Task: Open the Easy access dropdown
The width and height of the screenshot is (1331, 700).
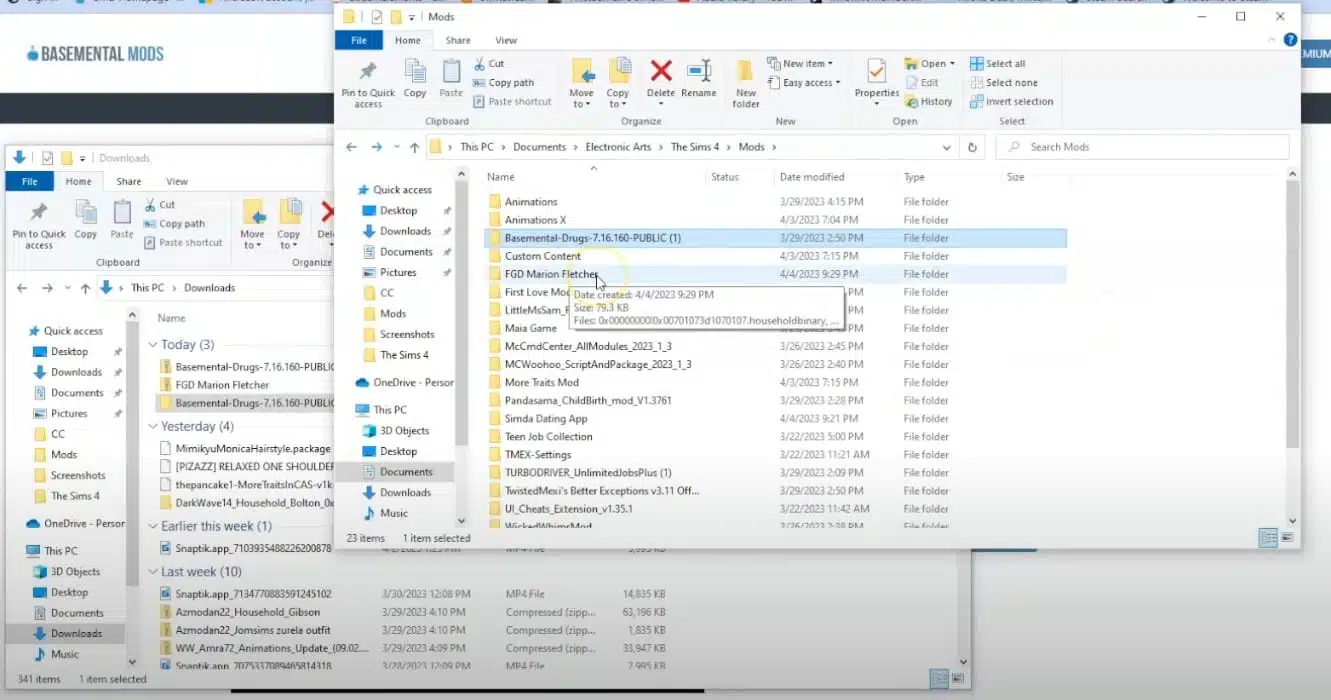Action: (805, 82)
